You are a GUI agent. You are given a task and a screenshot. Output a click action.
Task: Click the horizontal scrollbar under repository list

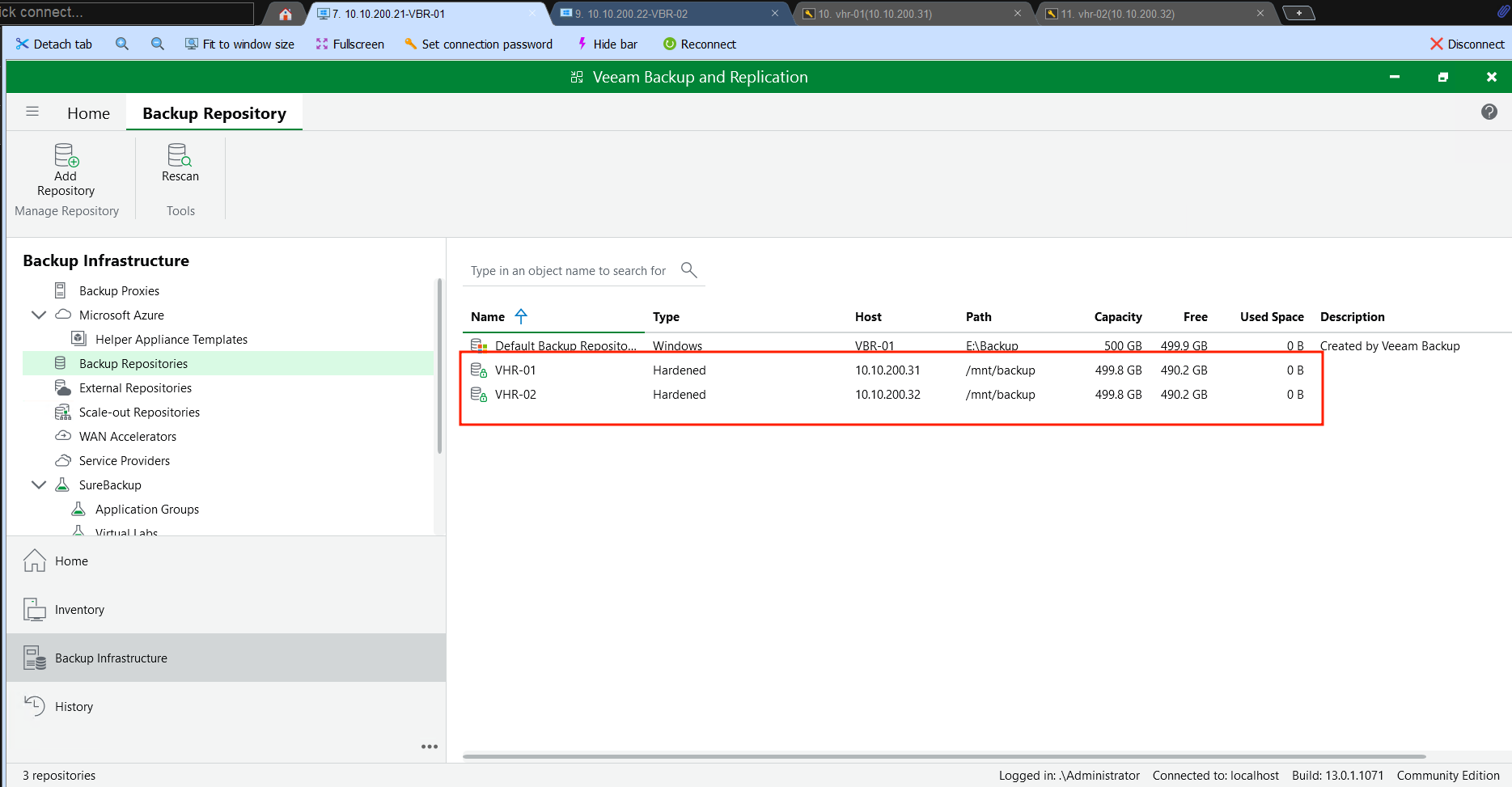tap(944, 756)
